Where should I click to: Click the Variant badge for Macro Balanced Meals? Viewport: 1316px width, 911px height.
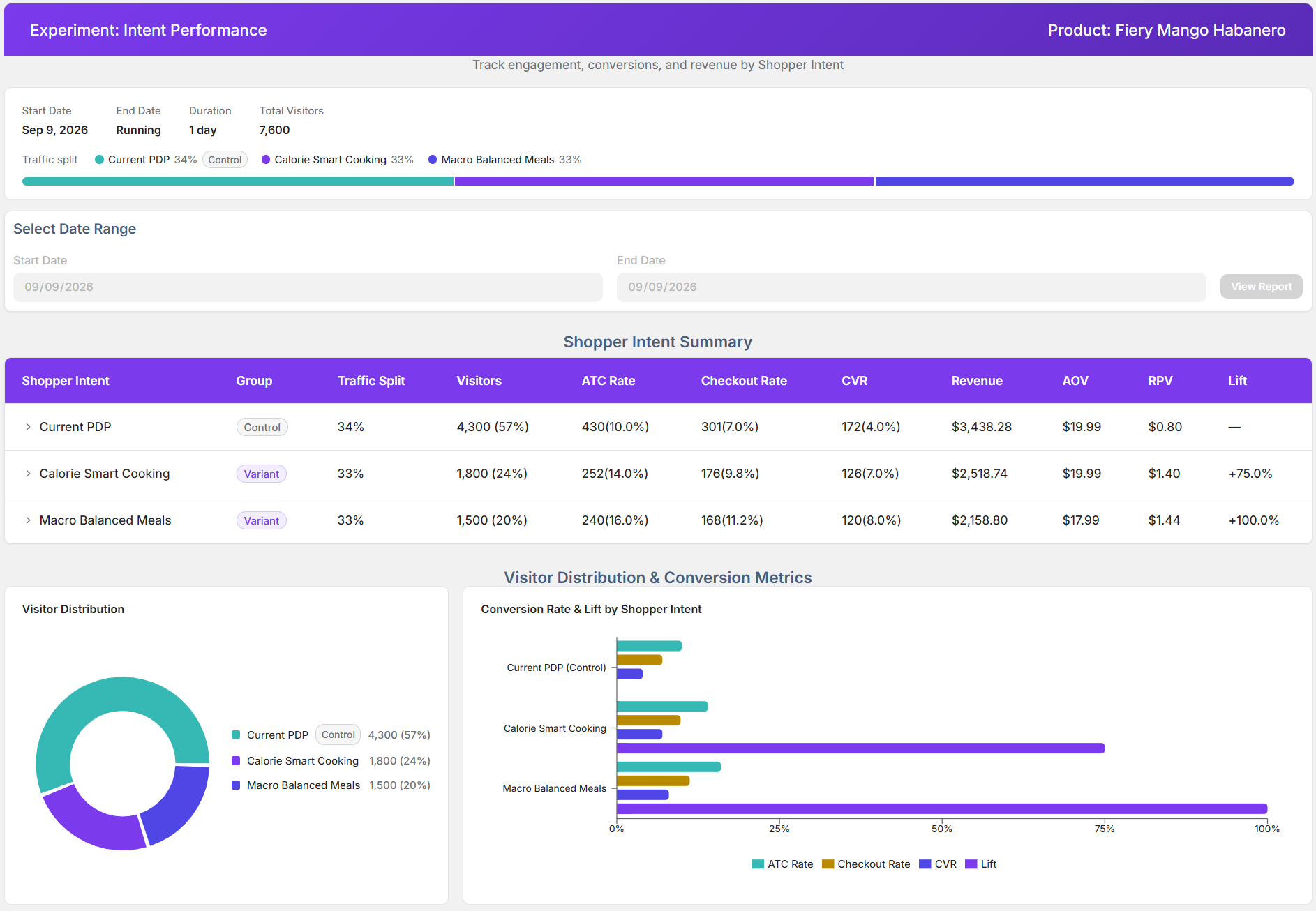[262, 520]
